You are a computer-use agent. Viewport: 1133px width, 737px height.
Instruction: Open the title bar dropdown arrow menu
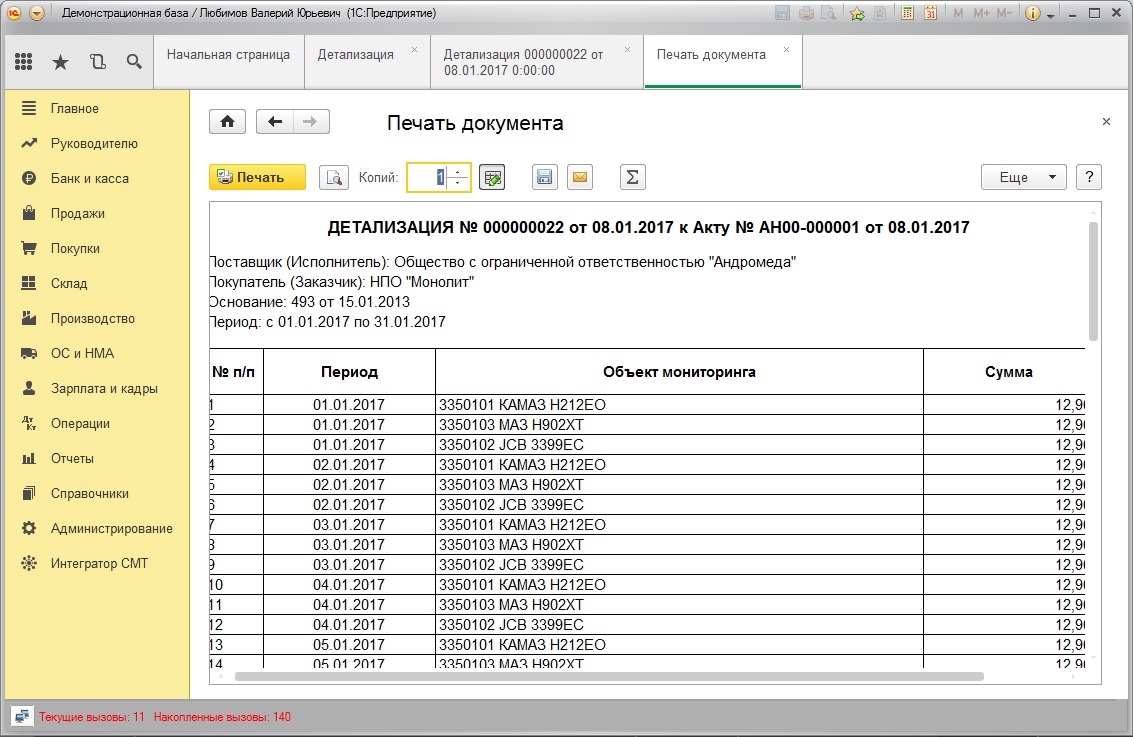(x=37, y=13)
